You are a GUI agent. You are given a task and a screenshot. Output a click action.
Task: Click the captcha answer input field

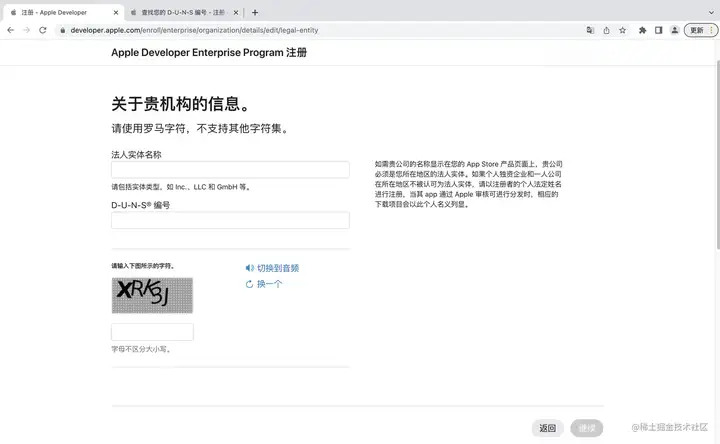(x=152, y=332)
